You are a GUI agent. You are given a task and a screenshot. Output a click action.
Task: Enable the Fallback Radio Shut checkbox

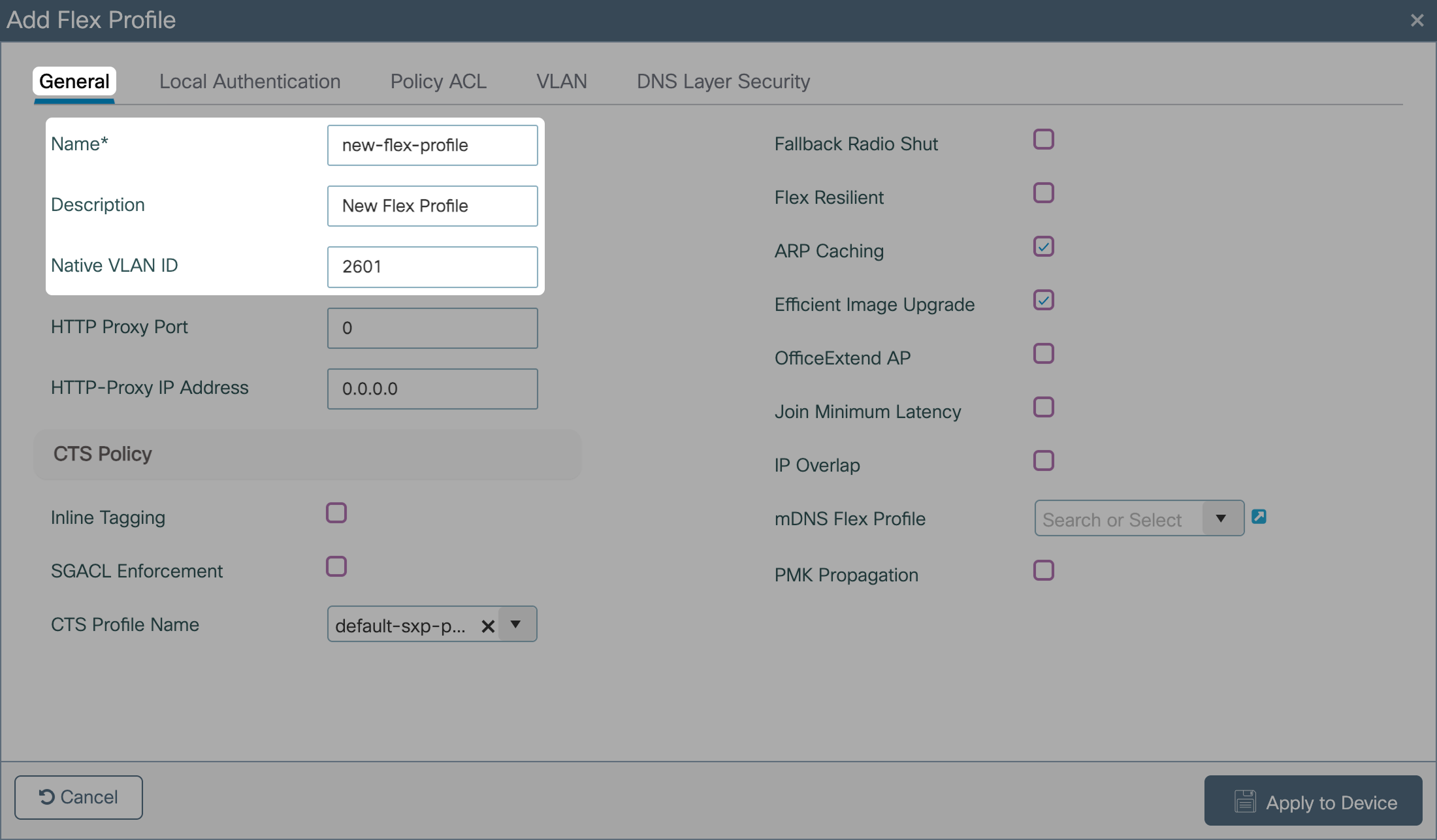[1043, 139]
